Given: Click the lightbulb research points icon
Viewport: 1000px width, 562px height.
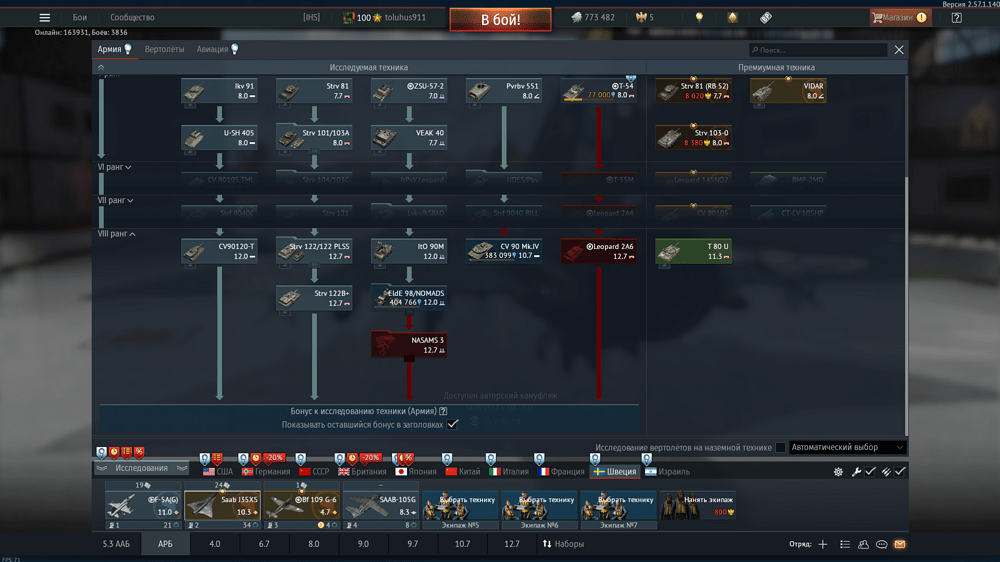Looking at the screenshot, I should [x=699, y=18].
